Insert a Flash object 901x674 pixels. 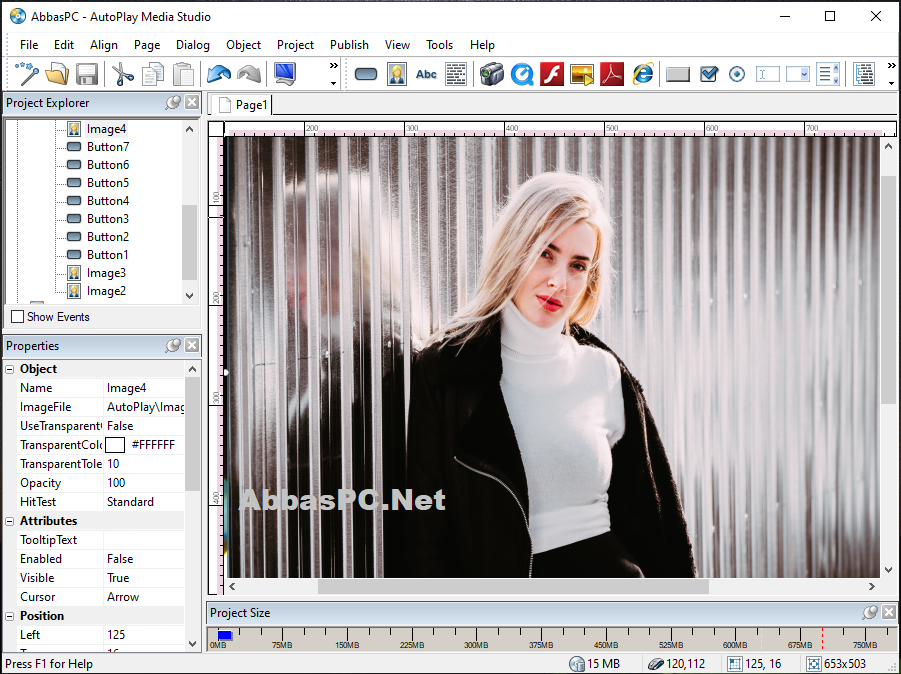tap(552, 74)
